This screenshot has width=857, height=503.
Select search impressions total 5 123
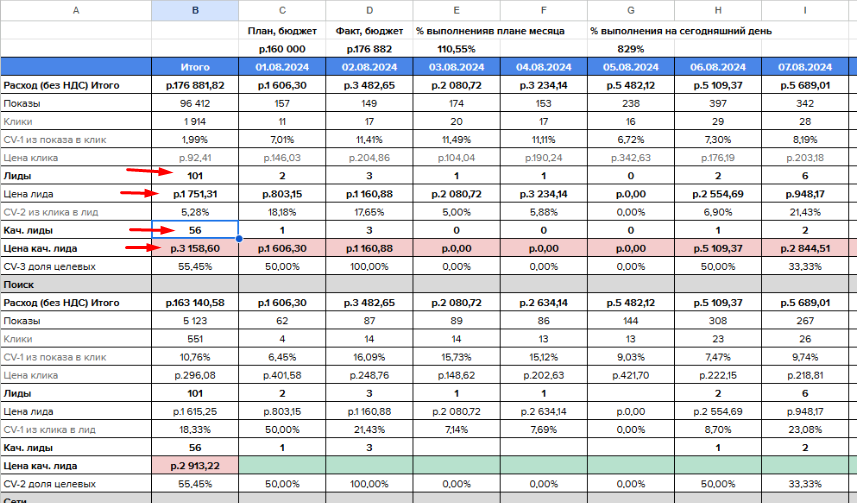point(195,320)
